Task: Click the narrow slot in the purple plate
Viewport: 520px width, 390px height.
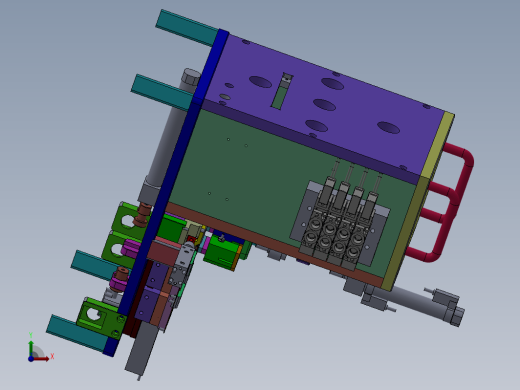Action: coord(282,90)
